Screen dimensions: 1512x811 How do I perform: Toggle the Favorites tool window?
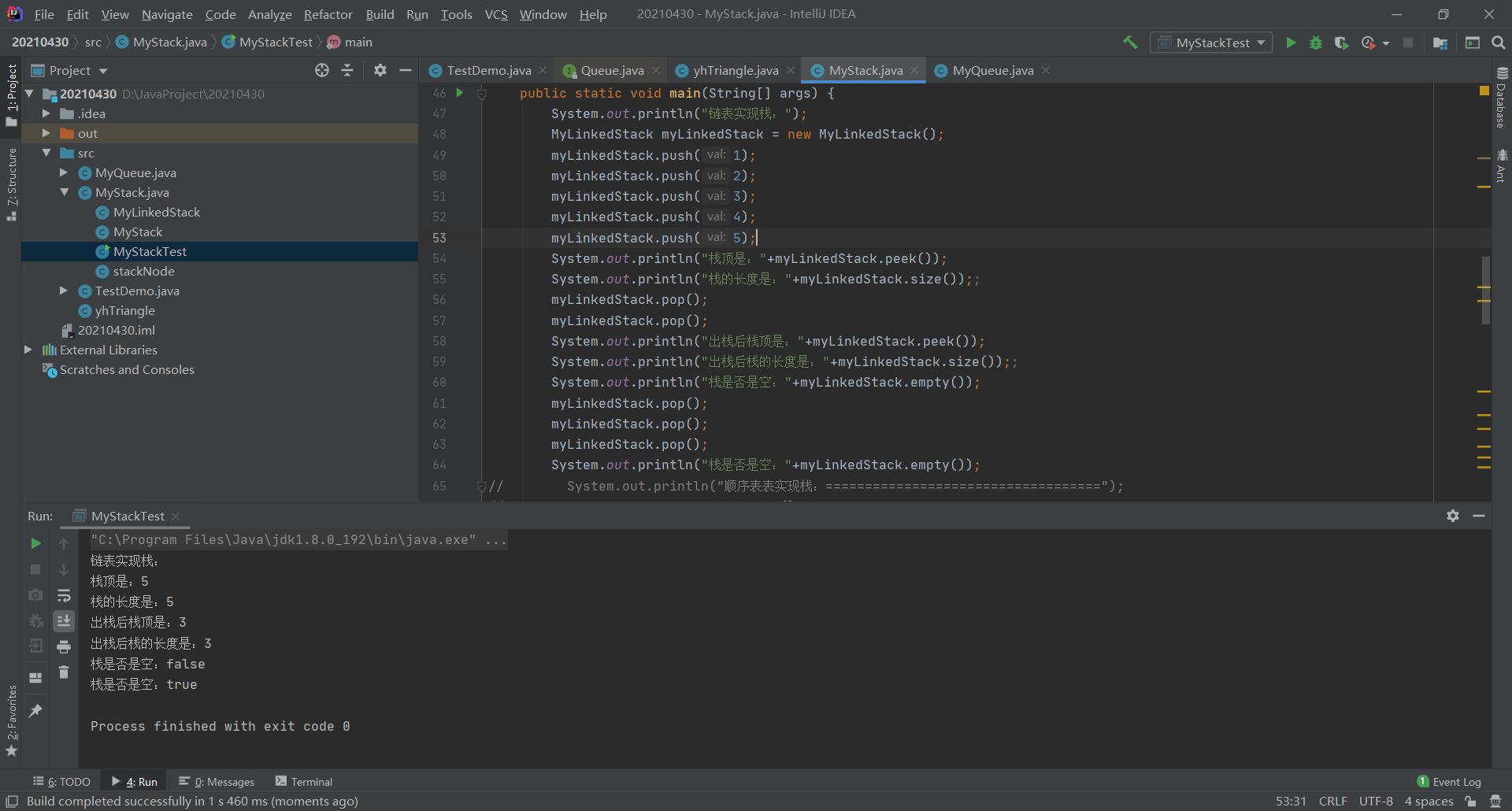pos(11,720)
